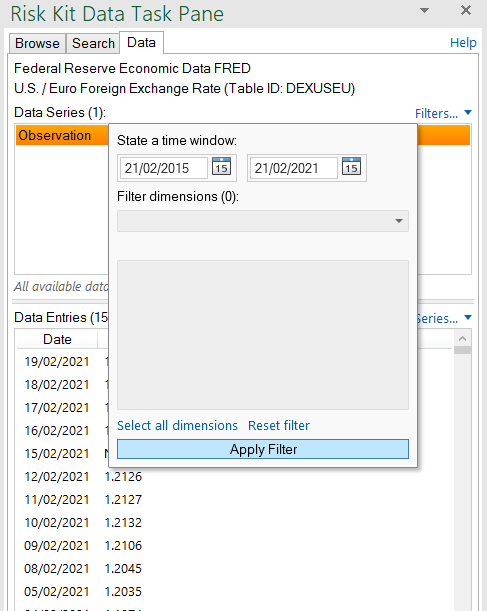
Task: Open the Filter dimensions combo box
Action: coord(263,221)
